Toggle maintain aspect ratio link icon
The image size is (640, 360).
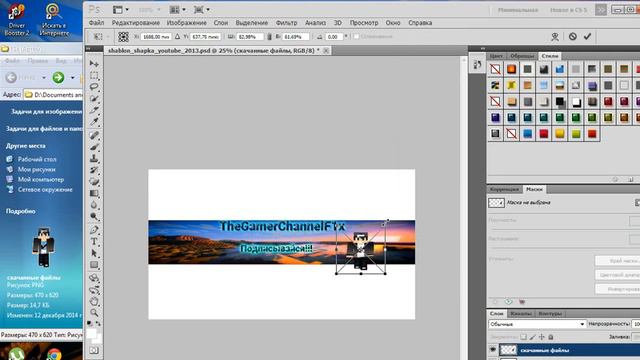[269, 37]
